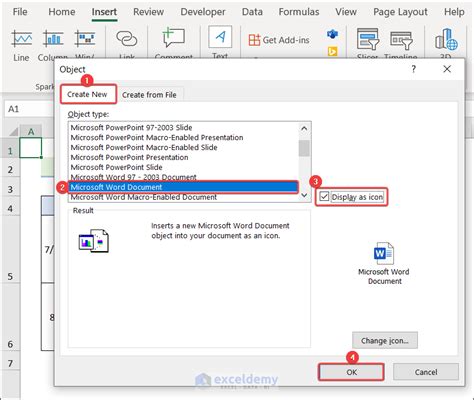
Task: Click the dialog help question mark
Action: coord(414,69)
